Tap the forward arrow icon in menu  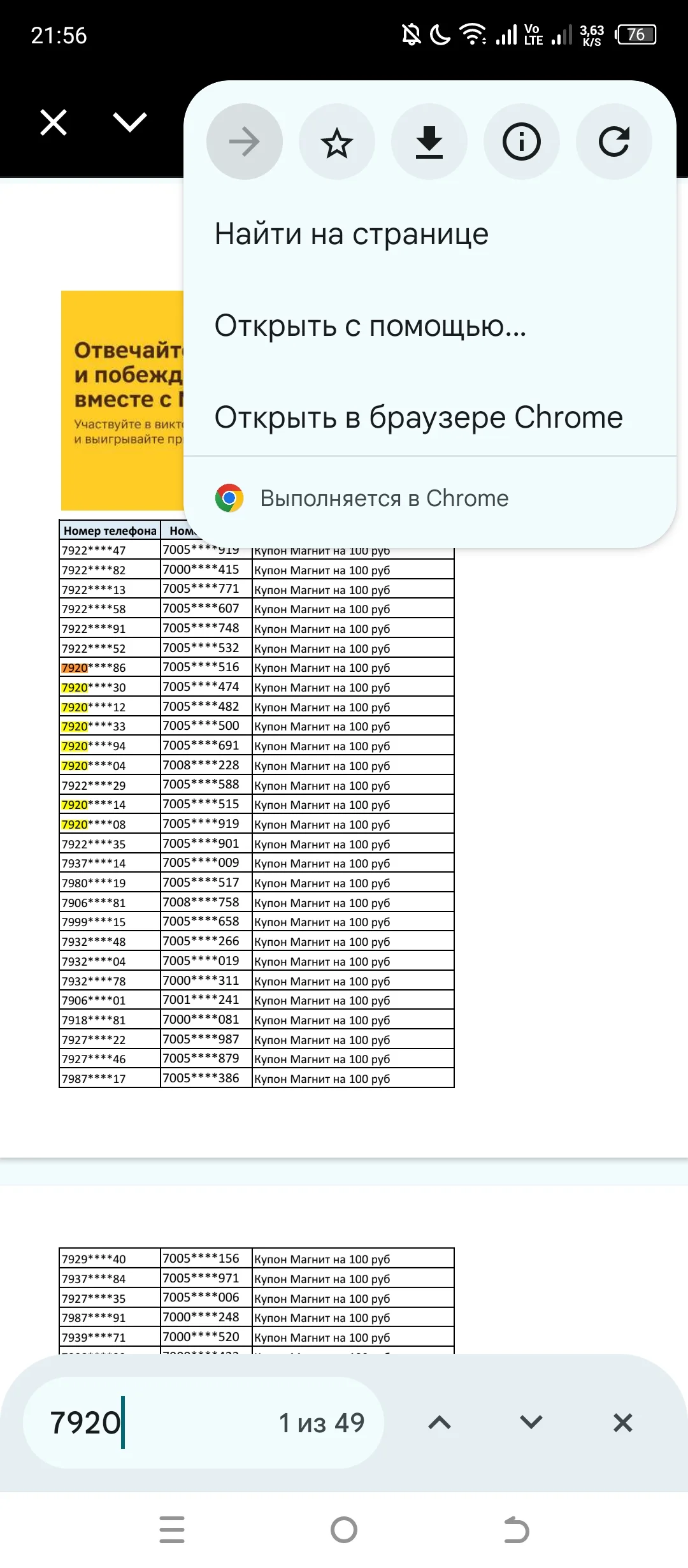point(245,142)
